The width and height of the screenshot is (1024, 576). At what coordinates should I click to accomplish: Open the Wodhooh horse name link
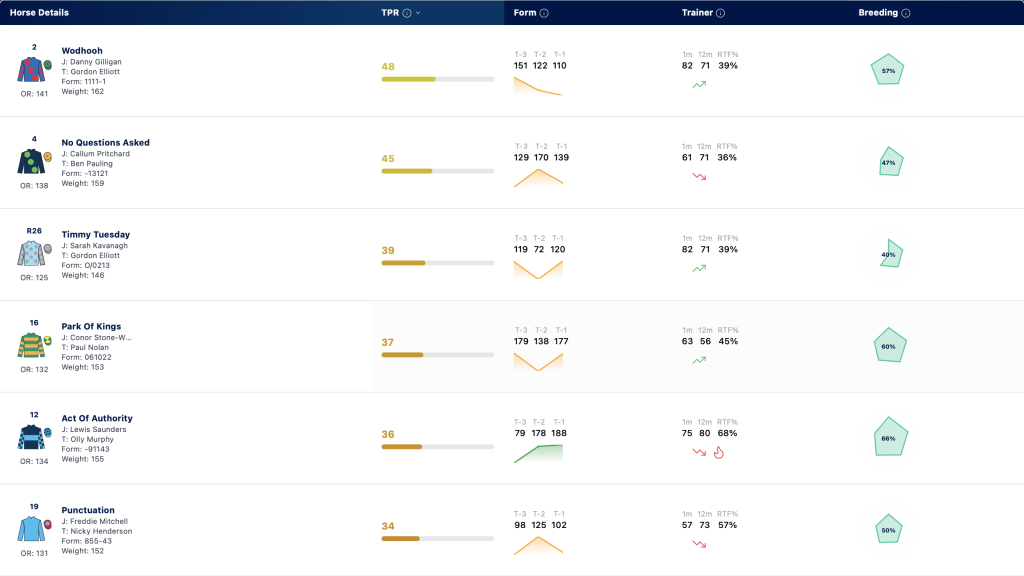point(82,50)
